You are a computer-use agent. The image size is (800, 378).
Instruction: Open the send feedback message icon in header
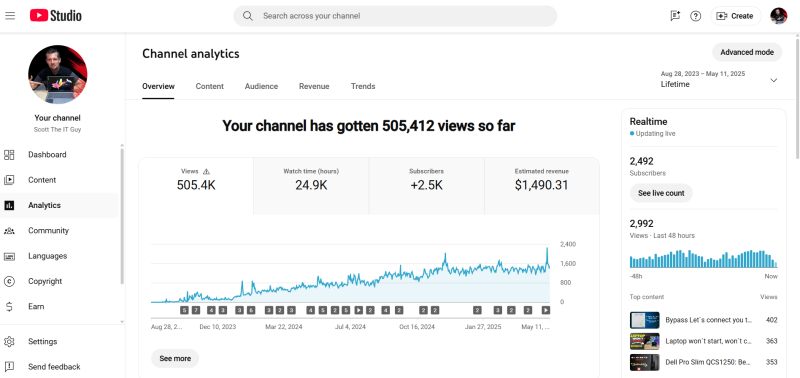pos(675,16)
